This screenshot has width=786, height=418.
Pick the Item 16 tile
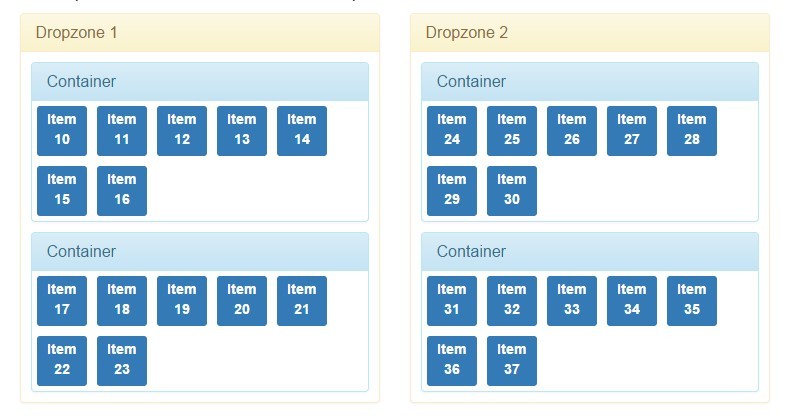click(x=122, y=191)
